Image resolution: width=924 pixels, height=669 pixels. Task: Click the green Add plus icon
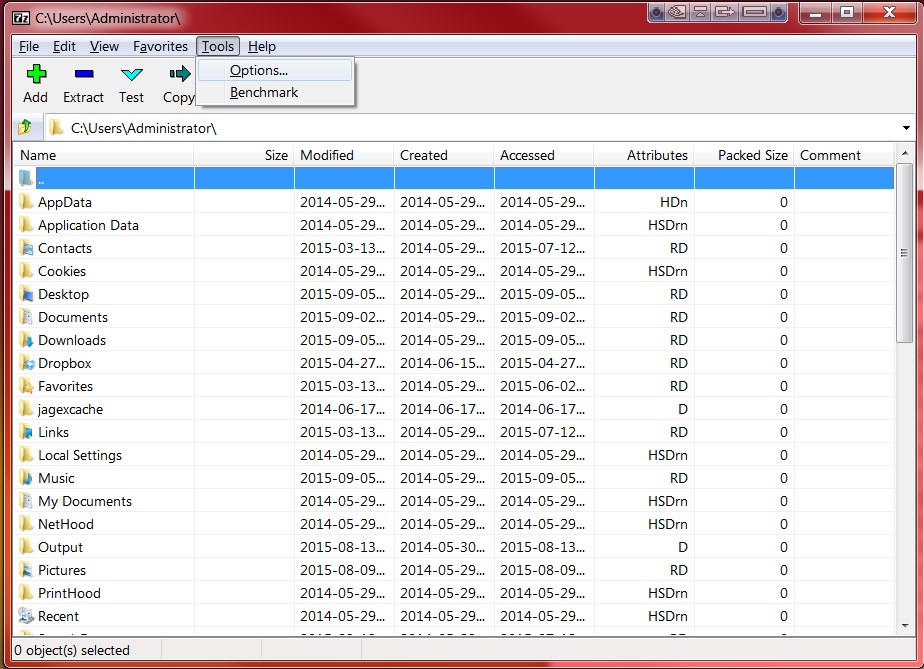(x=36, y=74)
